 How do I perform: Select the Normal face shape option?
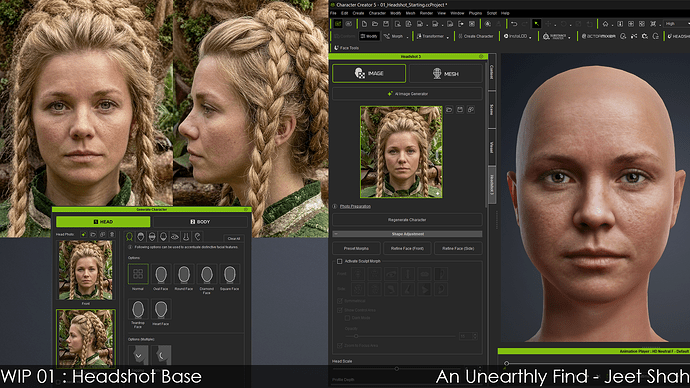coord(138,274)
